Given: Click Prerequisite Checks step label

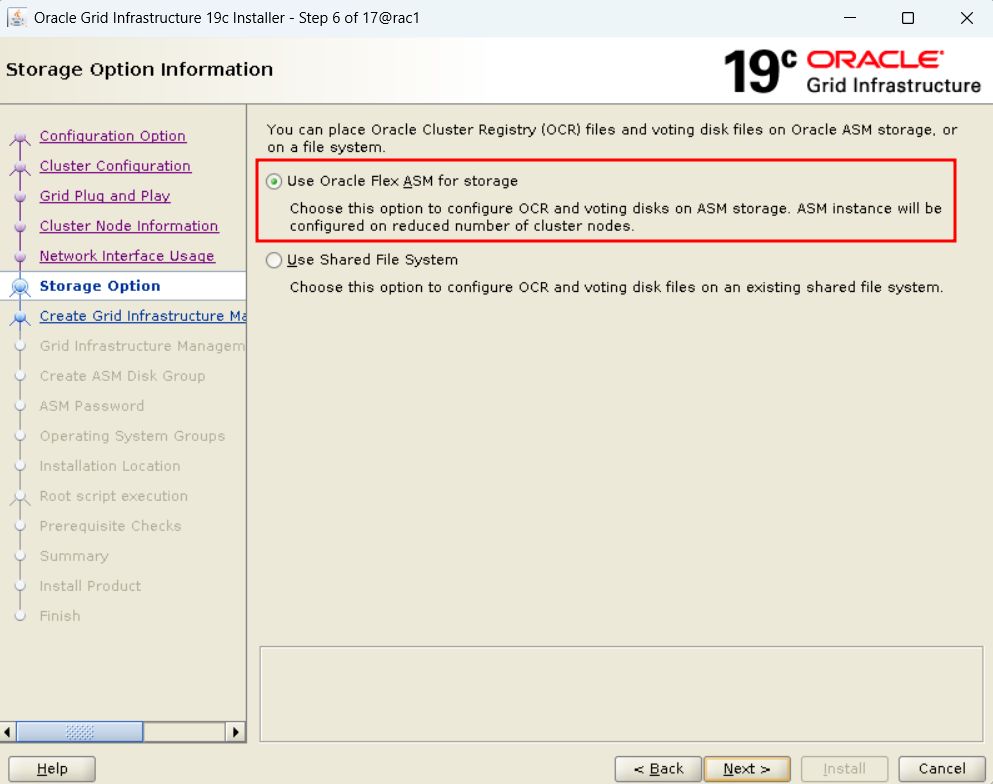Looking at the screenshot, I should (110, 526).
